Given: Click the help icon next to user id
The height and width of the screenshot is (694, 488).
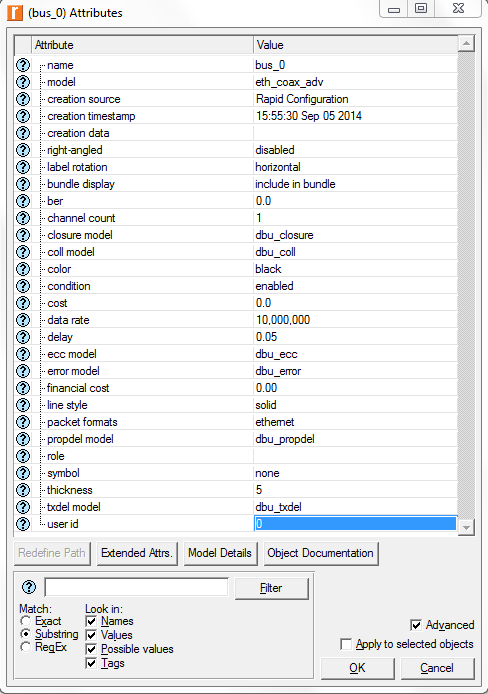Looking at the screenshot, I should coord(23,524).
